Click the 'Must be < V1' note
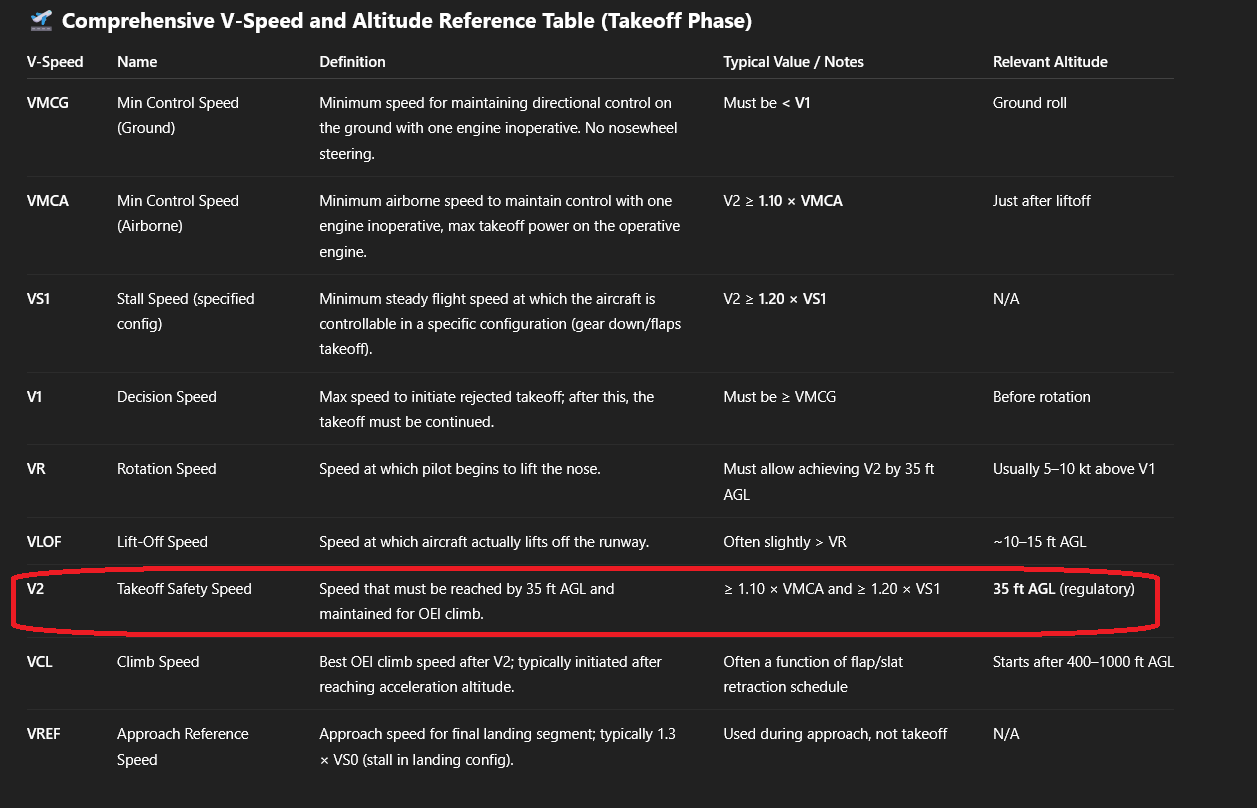1257x808 pixels. [x=767, y=103]
